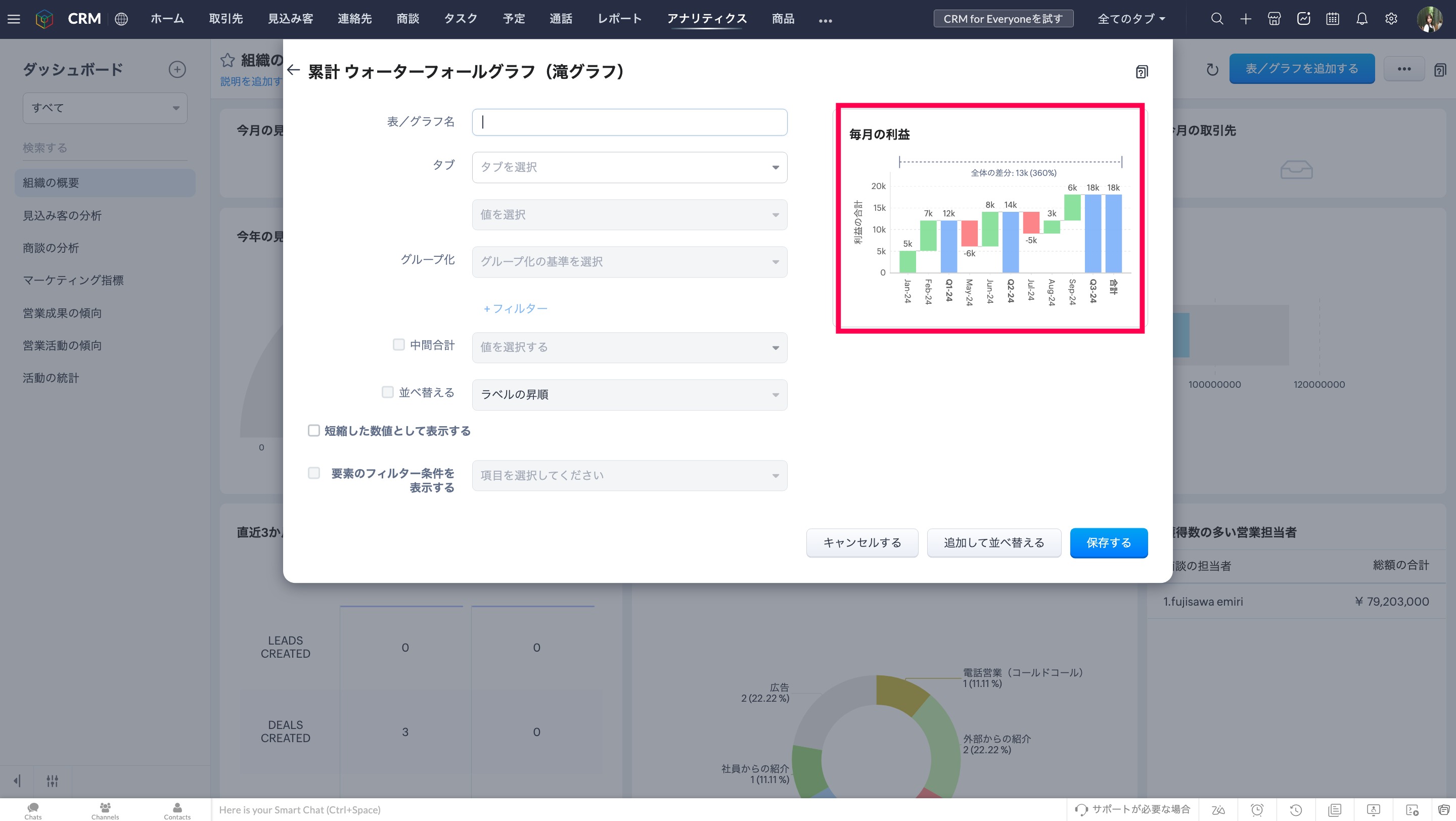Switch to the 商談 tab
The image size is (1456, 821).
click(407, 19)
